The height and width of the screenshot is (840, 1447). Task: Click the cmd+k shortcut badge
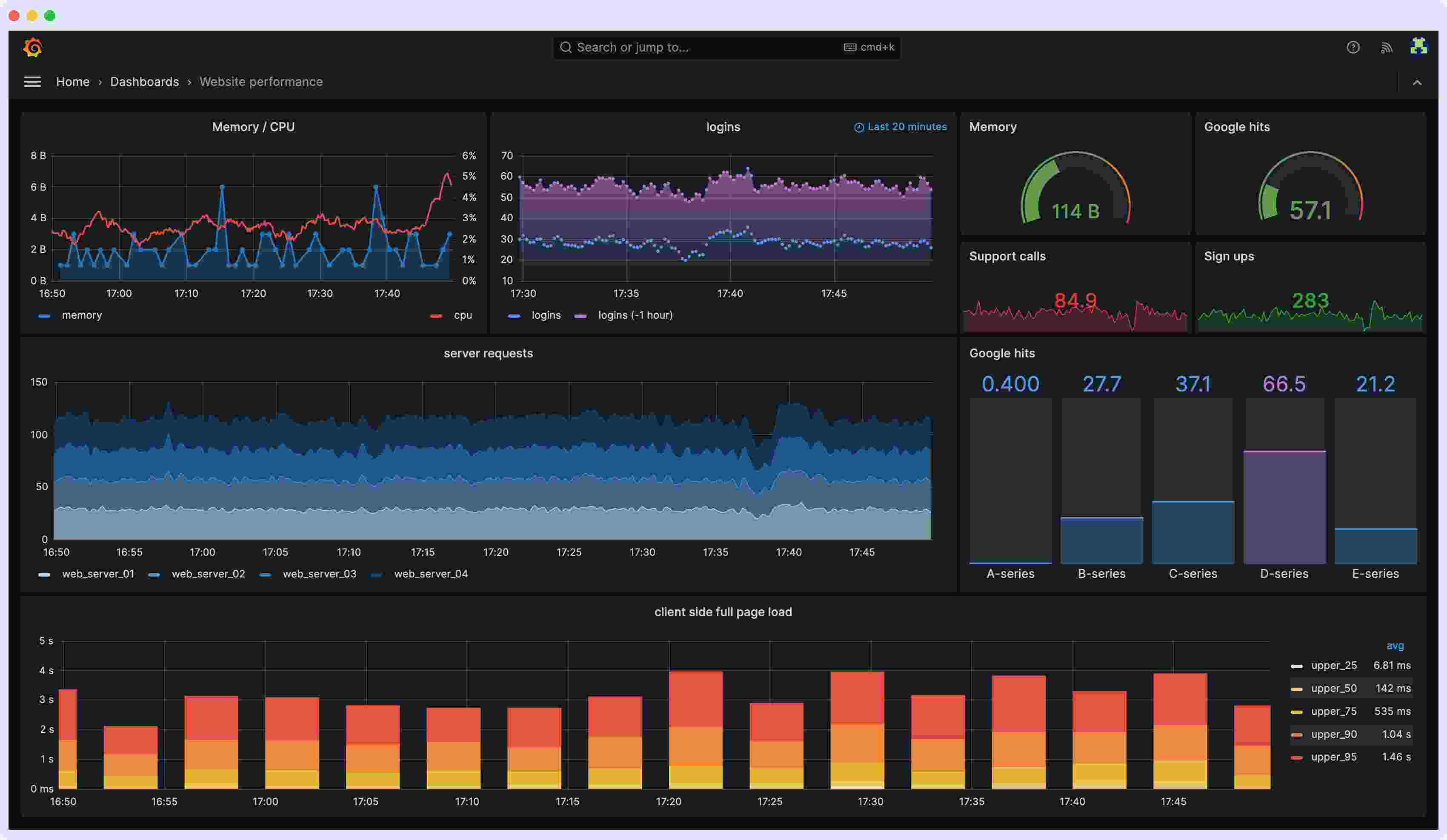869,47
